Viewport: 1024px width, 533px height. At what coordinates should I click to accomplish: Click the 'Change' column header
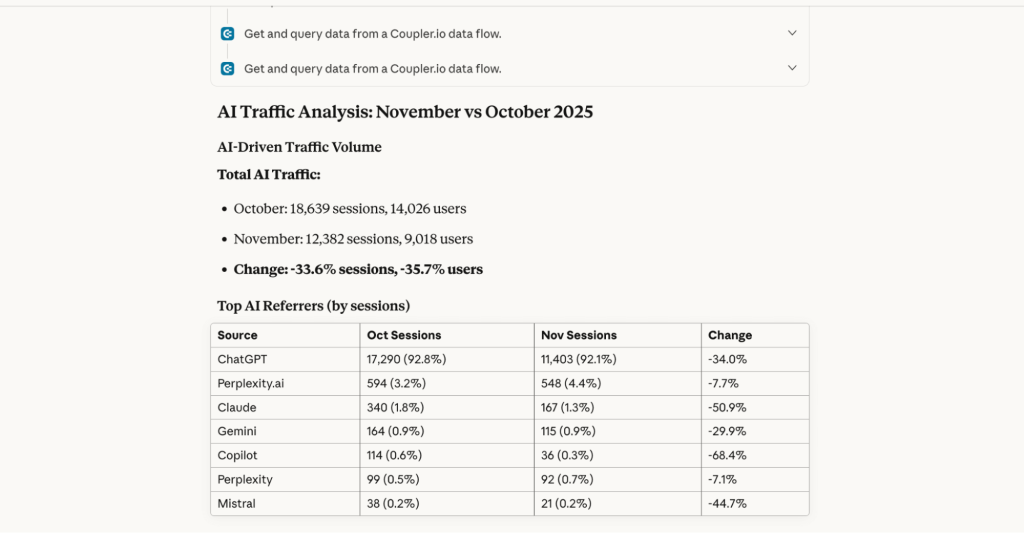(x=730, y=336)
